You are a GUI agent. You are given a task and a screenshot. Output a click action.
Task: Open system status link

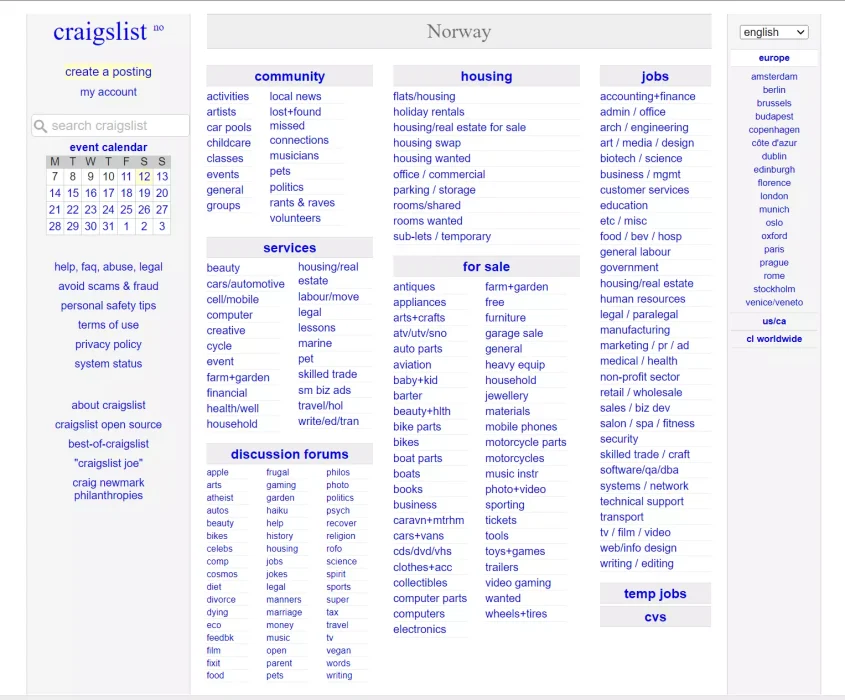[108, 364]
